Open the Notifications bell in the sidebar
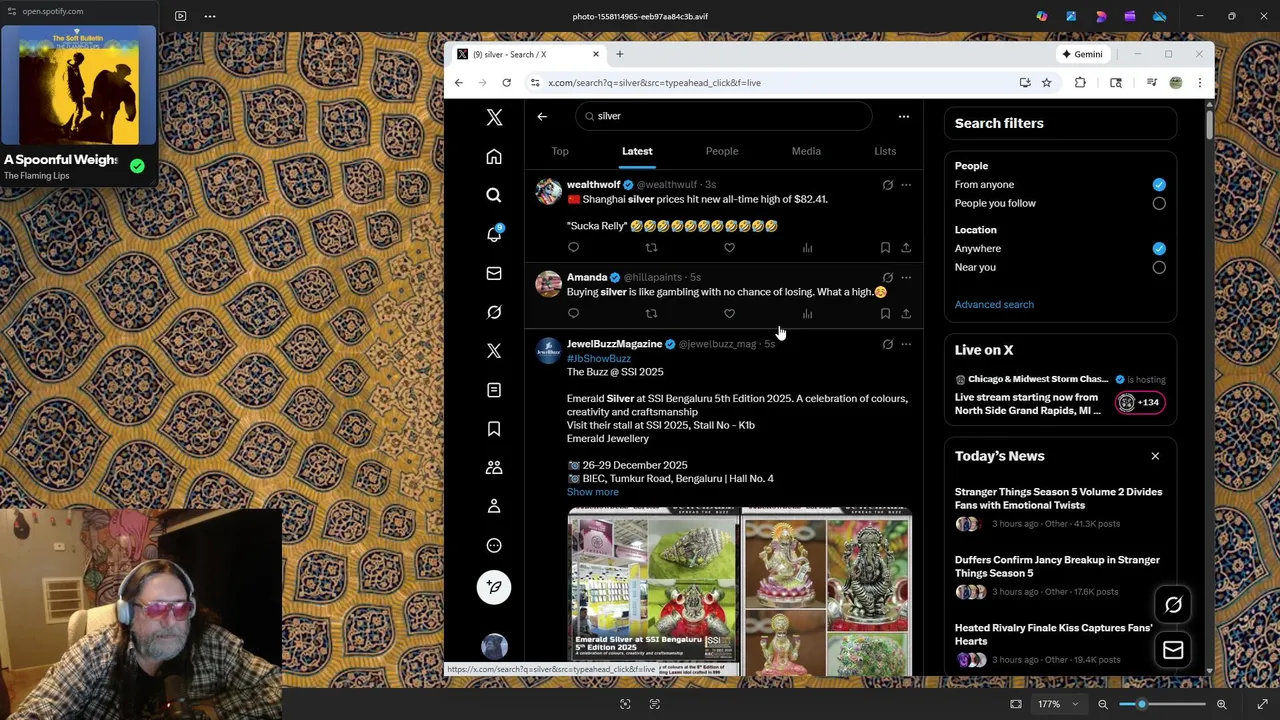The height and width of the screenshot is (720, 1280). tap(494, 234)
